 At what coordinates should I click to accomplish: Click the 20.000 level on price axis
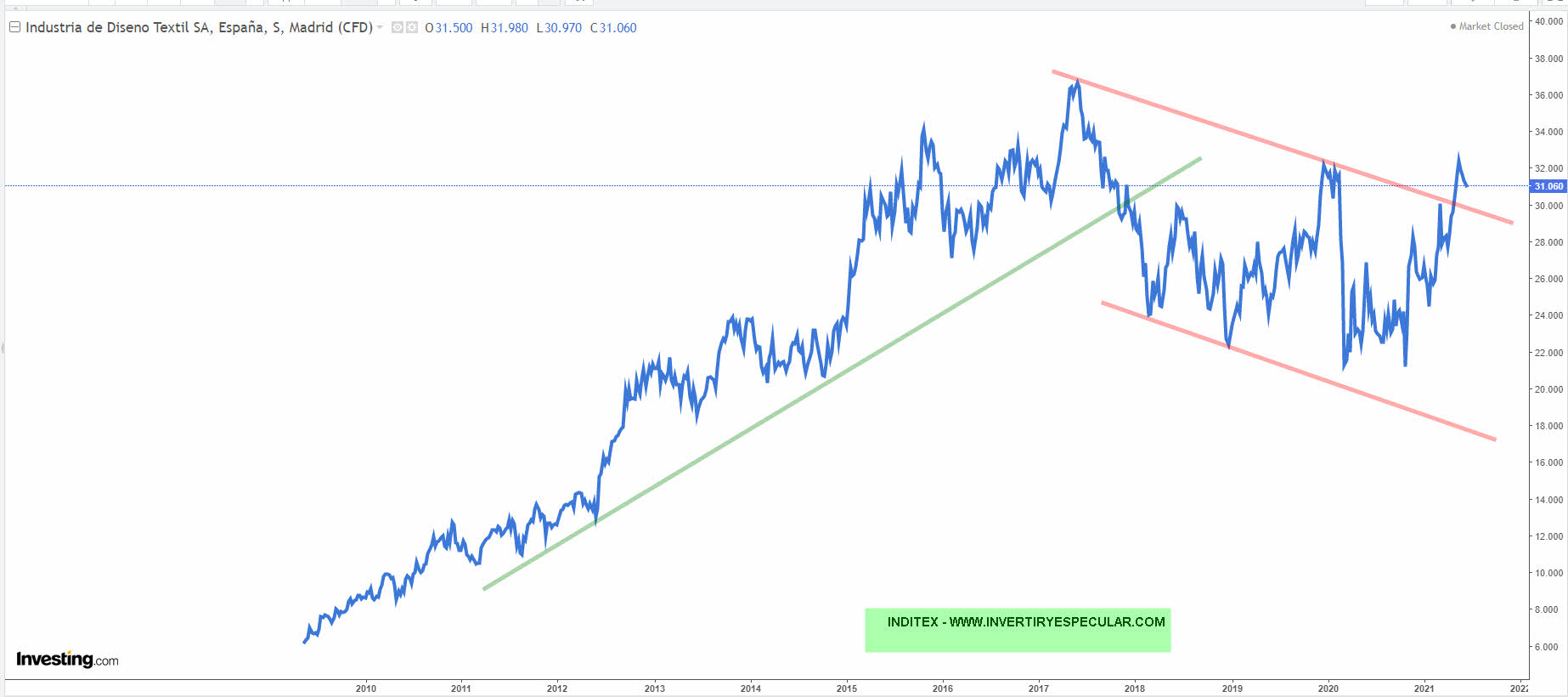(1548, 389)
